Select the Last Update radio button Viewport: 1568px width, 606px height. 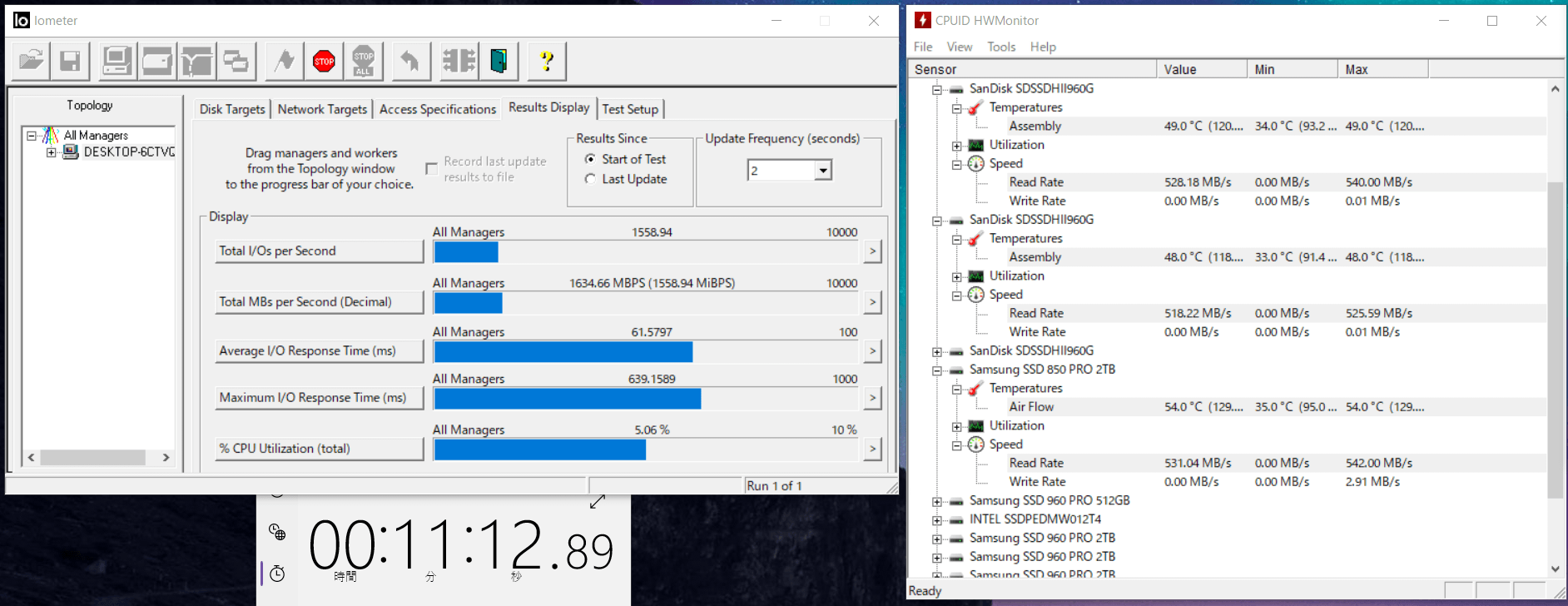click(590, 179)
